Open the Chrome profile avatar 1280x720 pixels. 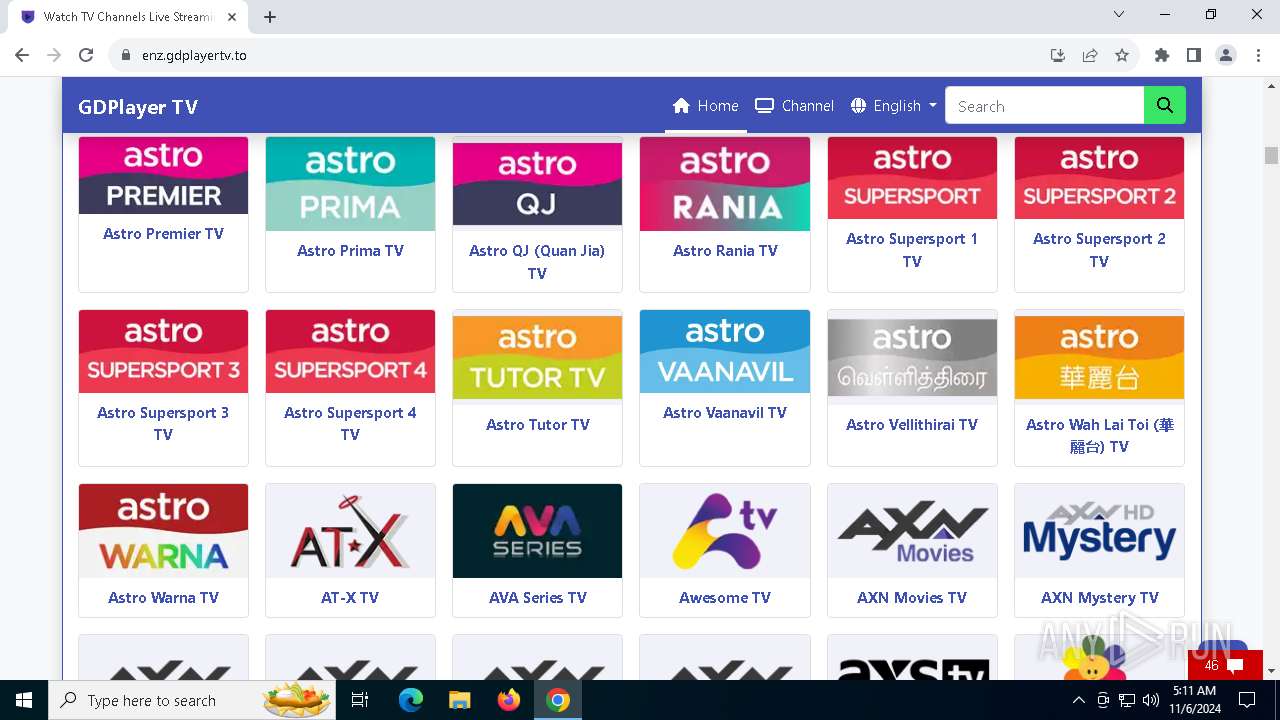pos(1226,55)
